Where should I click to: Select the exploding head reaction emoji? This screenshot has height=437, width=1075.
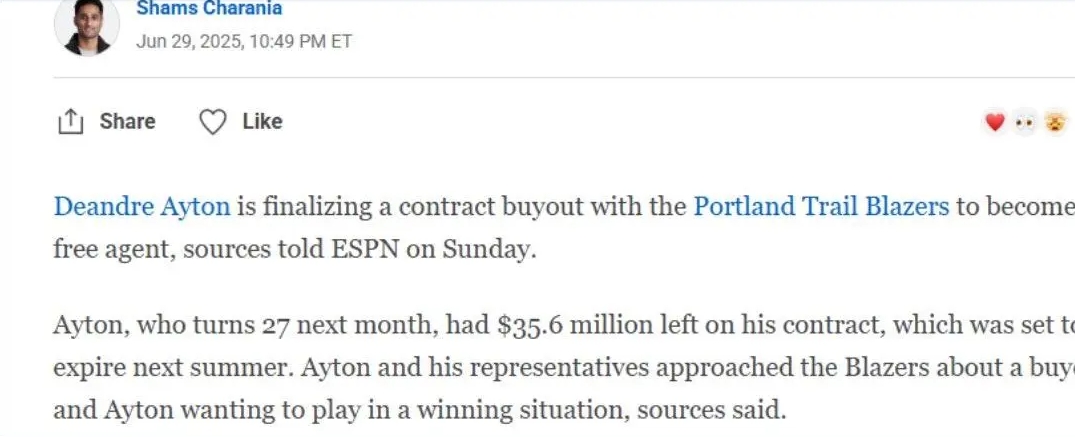1056,122
